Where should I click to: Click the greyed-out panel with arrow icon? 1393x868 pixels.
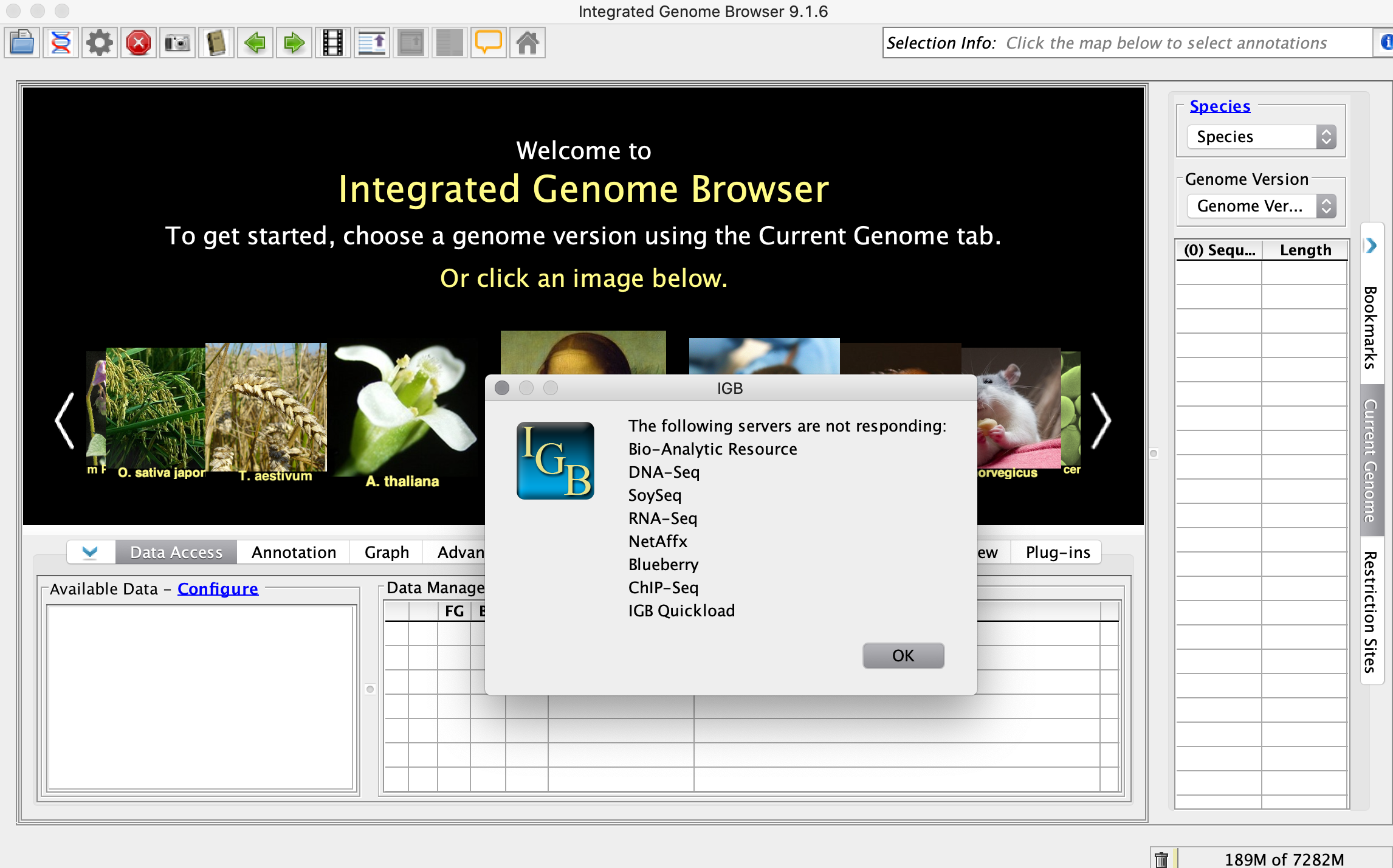[x=411, y=43]
